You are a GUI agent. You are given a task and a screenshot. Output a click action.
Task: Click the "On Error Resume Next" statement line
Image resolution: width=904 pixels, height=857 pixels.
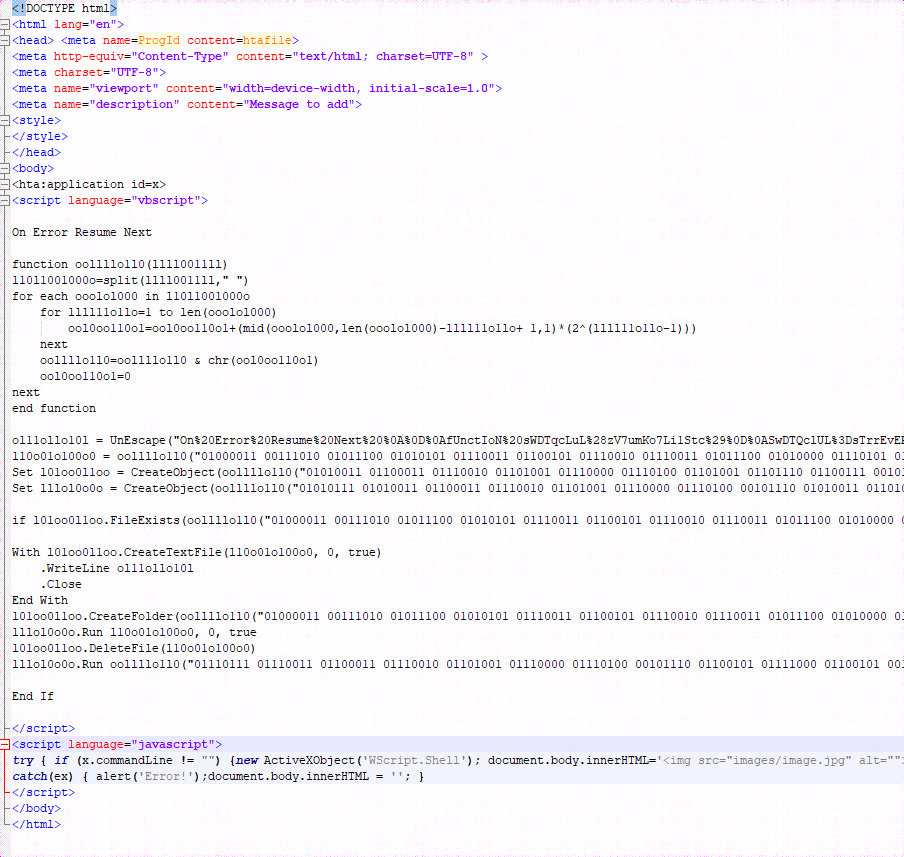pos(82,232)
